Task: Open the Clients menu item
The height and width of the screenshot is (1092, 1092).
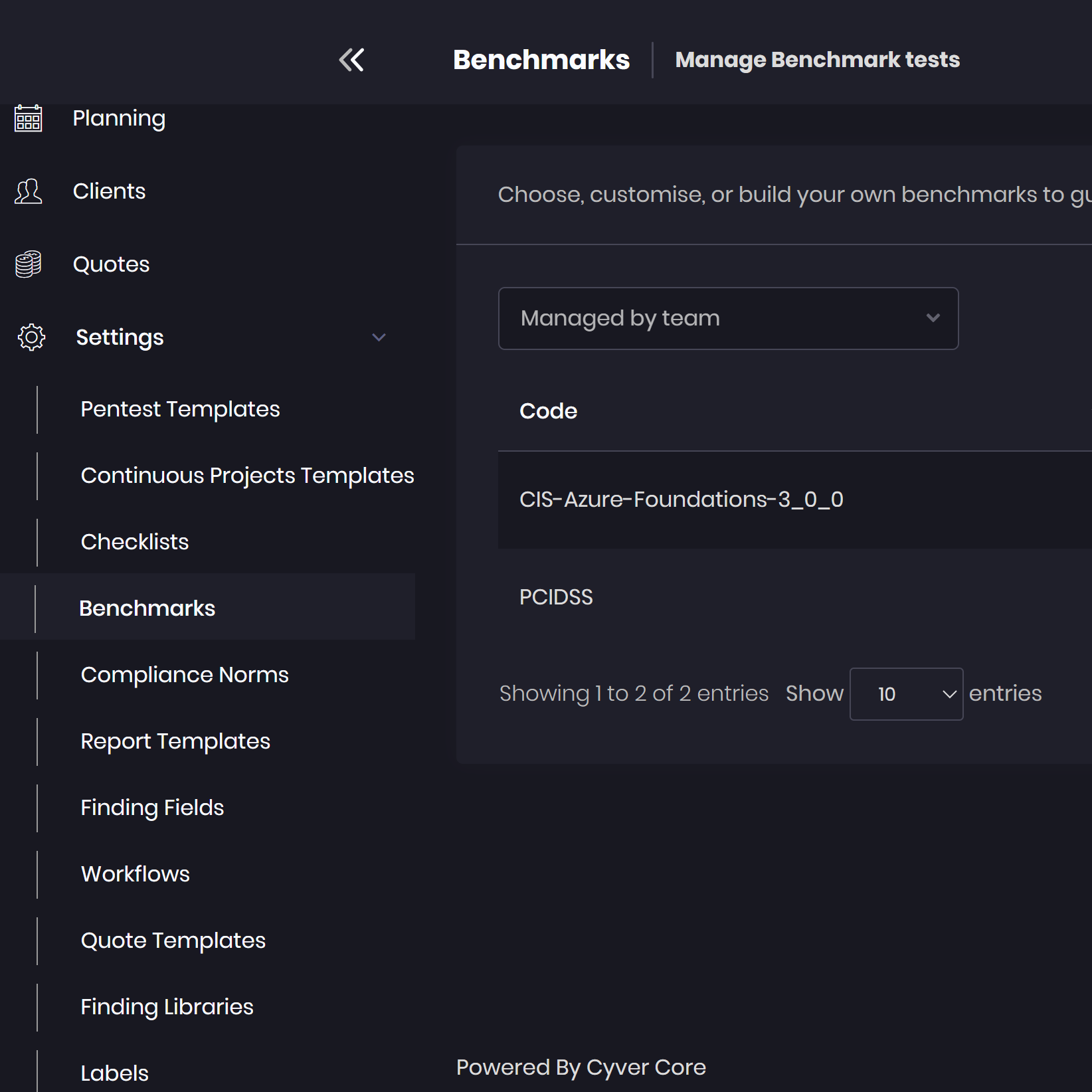Action: pos(109,191)
